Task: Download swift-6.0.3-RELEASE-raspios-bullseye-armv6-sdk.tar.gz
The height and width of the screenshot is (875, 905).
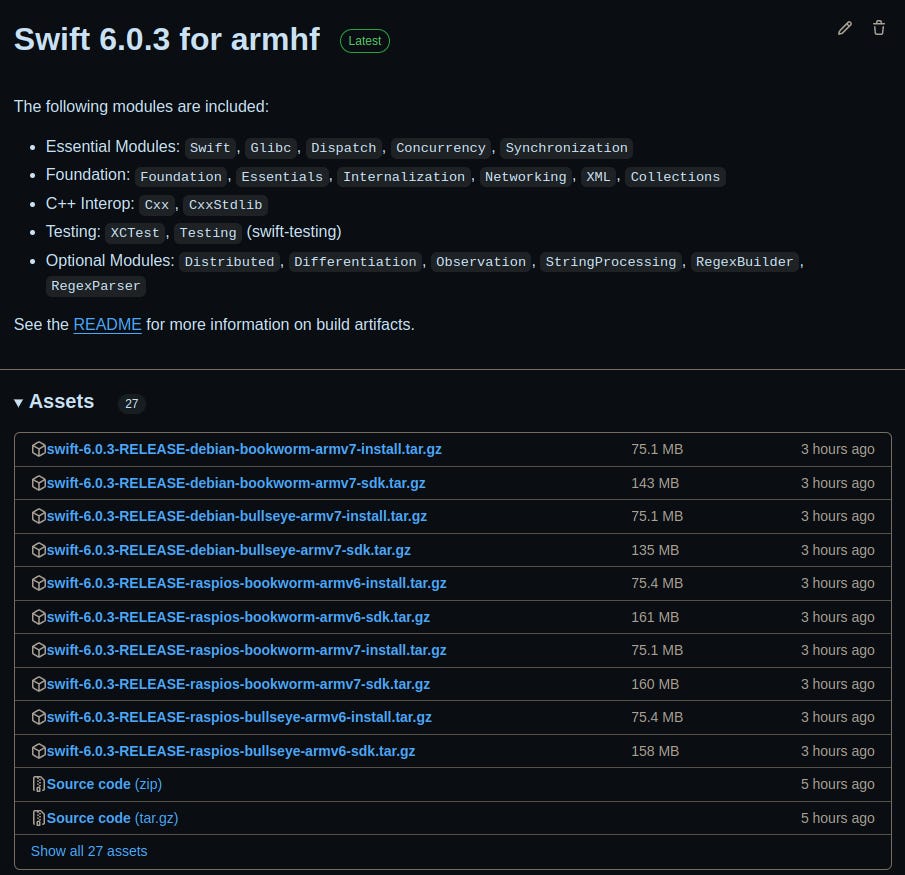Action: pyautogui.click(x=231, y=751)
